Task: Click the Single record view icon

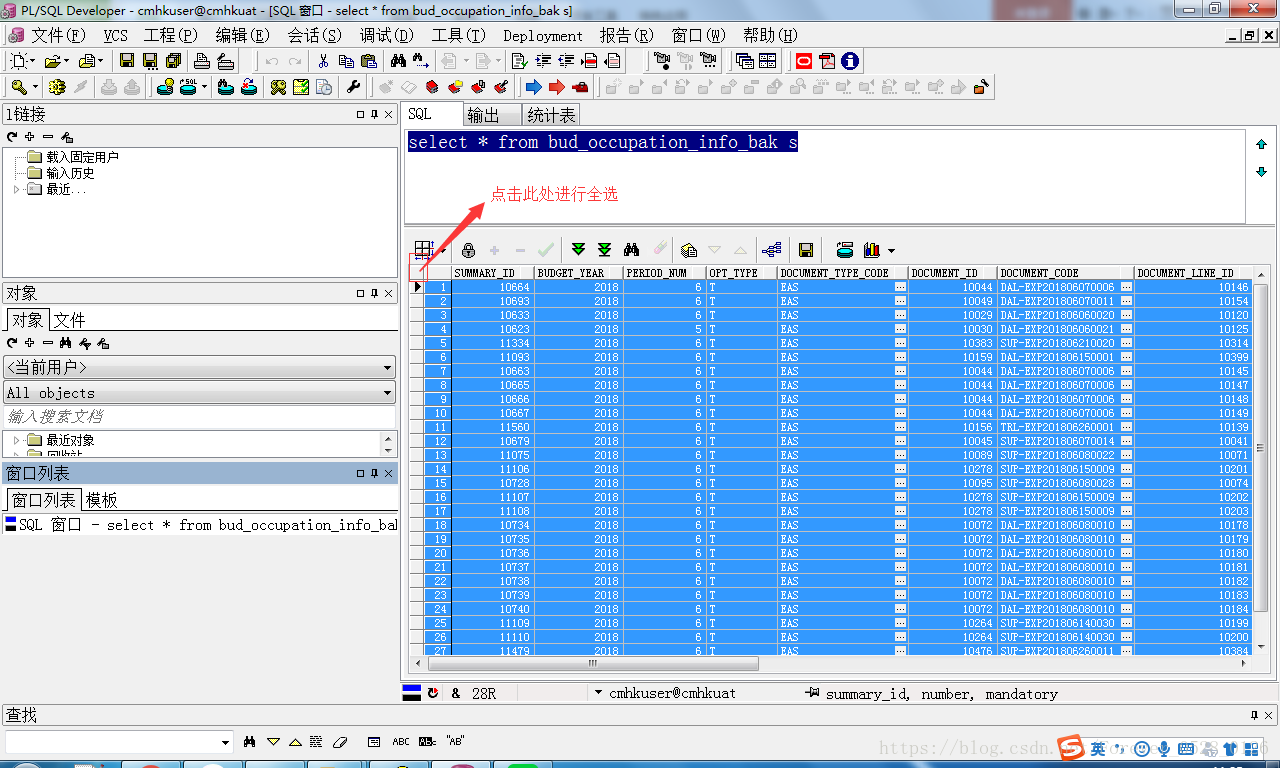Action: [688, 250]
